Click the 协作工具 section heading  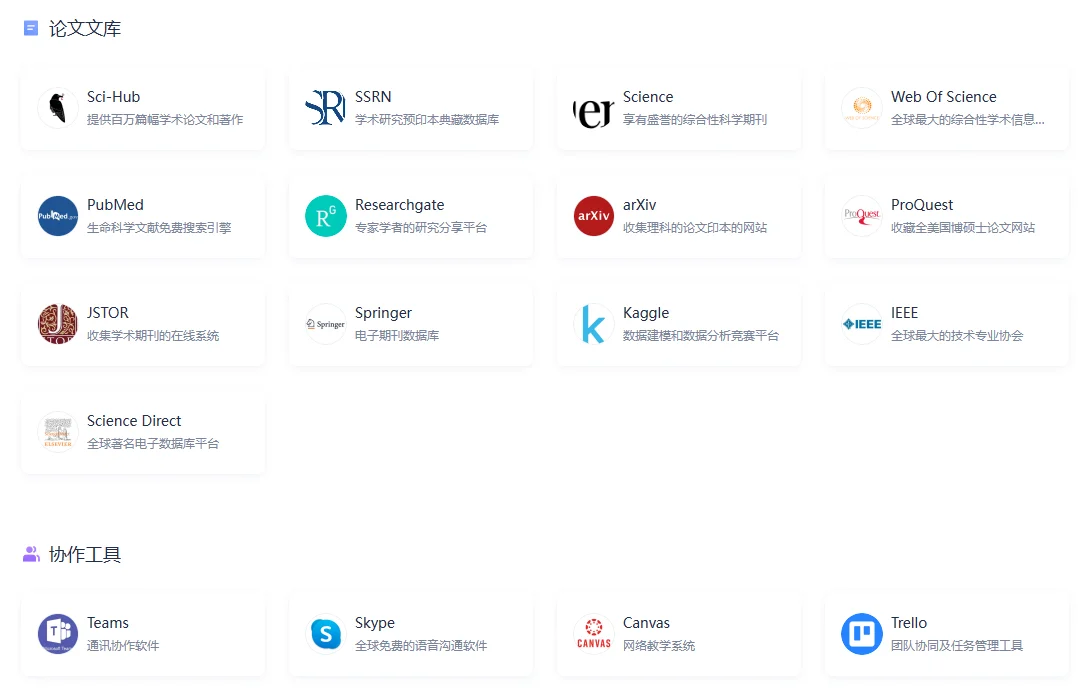(x=85, y=554)
